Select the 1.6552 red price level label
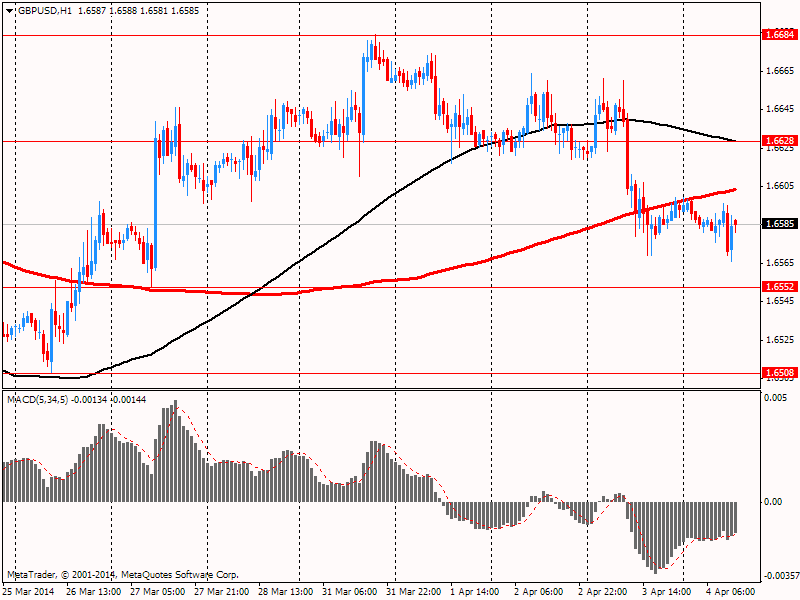800x600 pixels. click(780, 287)
